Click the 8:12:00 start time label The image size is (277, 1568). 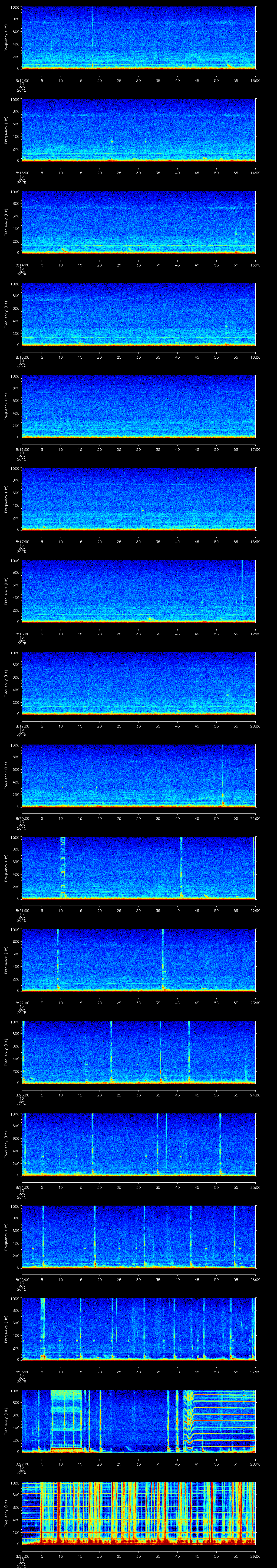tap(22, 80)
